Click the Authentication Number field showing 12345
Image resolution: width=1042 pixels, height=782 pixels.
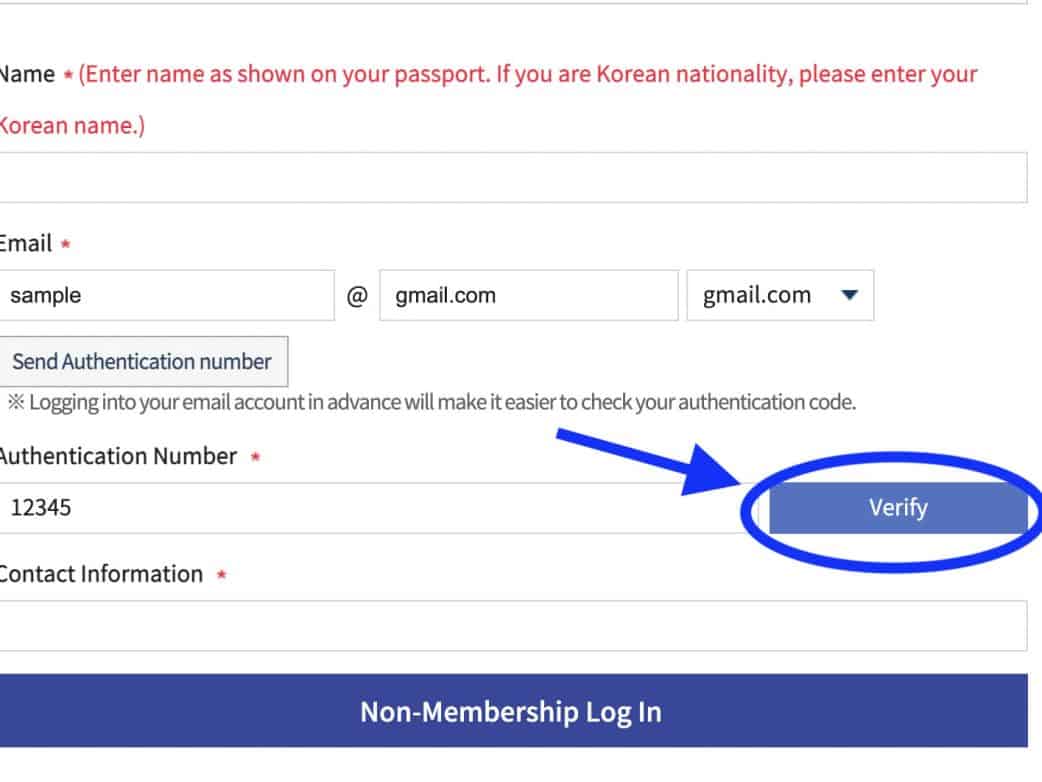[370, 508]
